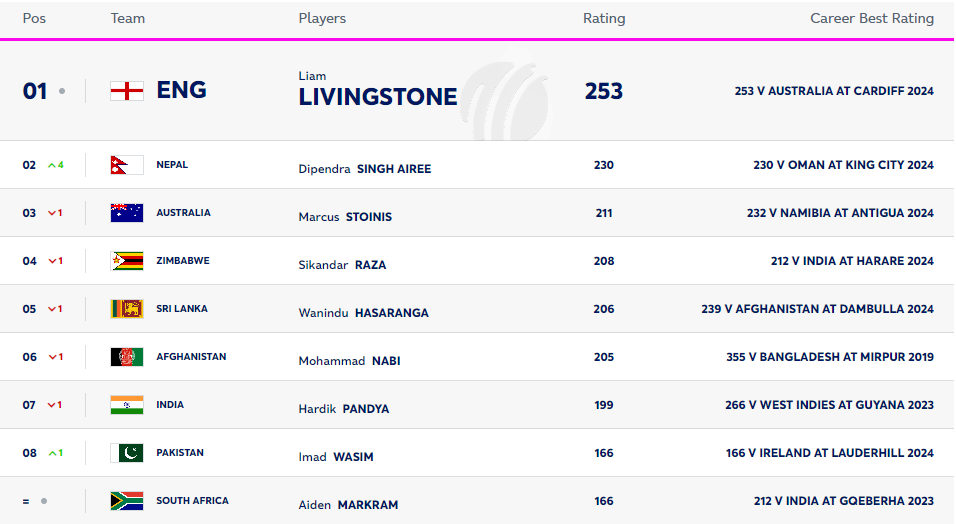
Task: Click the Afghanistan flag icon
Action: 127,357
